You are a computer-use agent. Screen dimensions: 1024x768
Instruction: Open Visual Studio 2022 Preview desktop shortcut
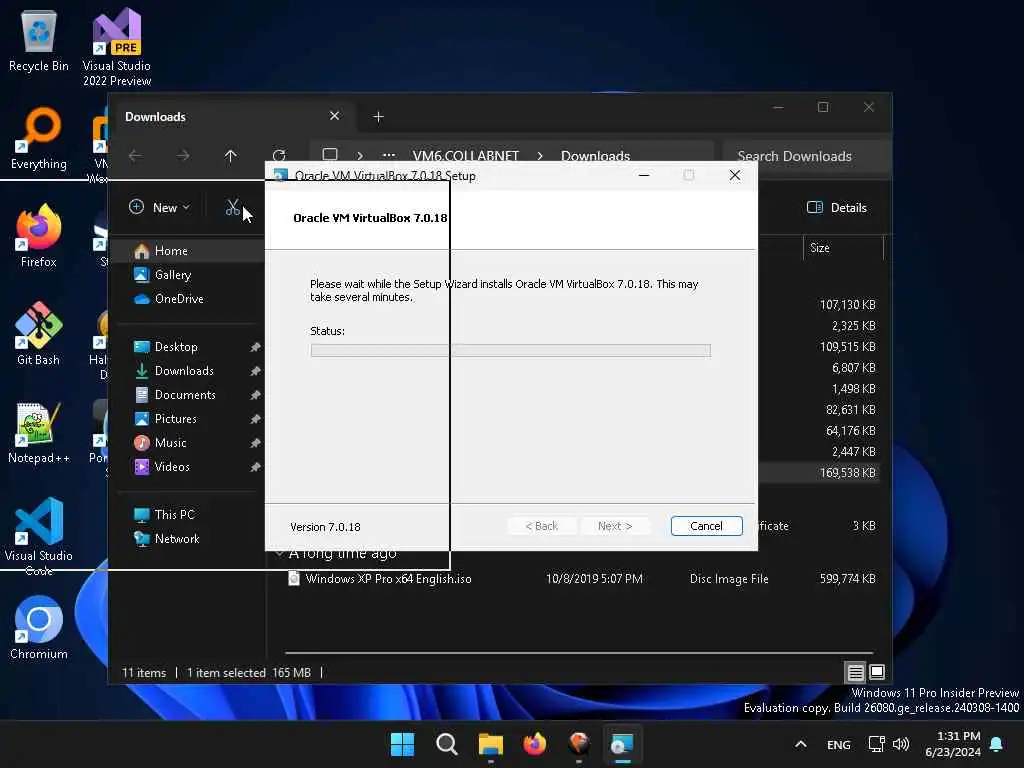pyautogui.click(x=116, y=47)
